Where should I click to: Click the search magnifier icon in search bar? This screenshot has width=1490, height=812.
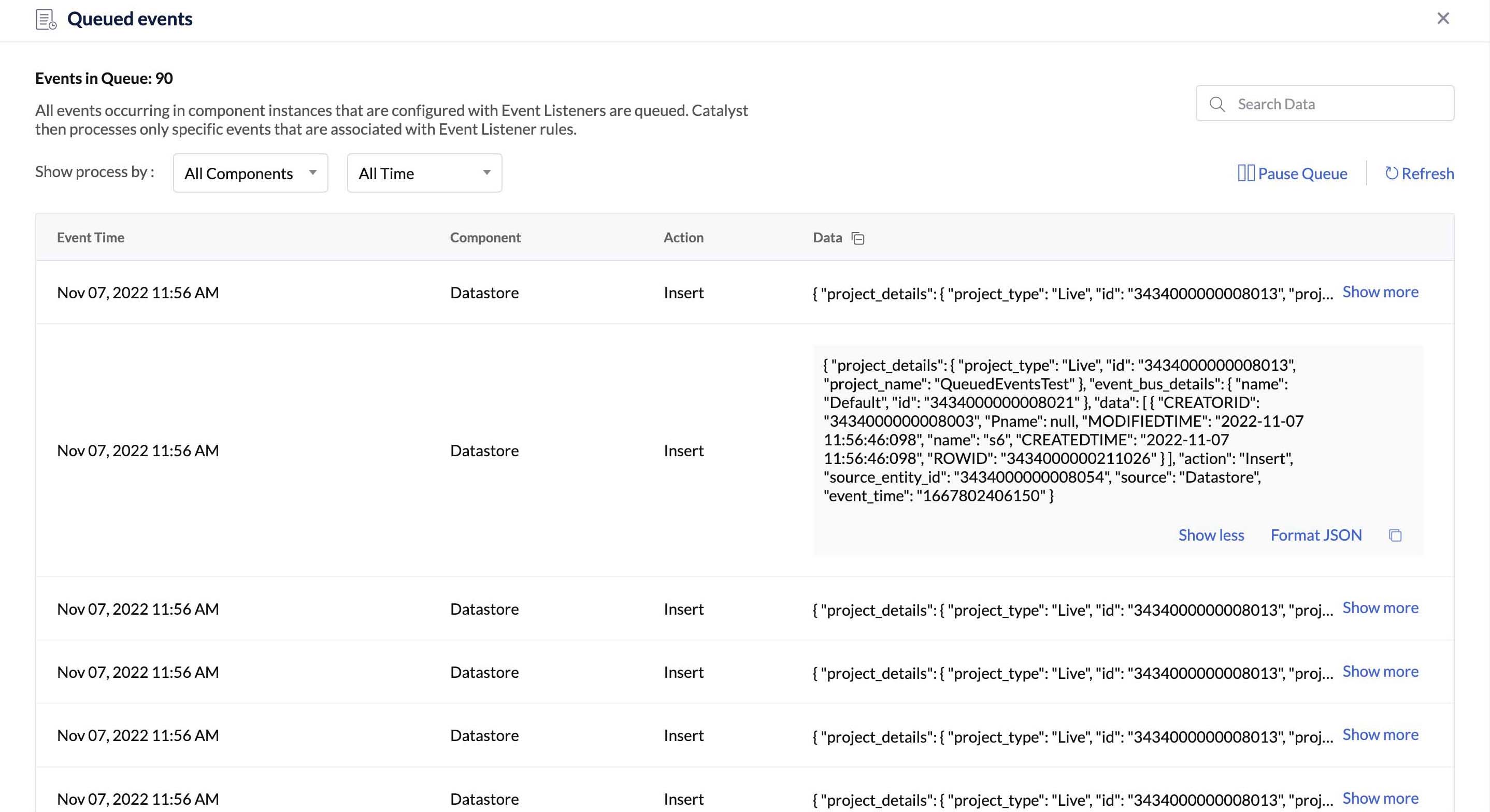point(1217,103)
